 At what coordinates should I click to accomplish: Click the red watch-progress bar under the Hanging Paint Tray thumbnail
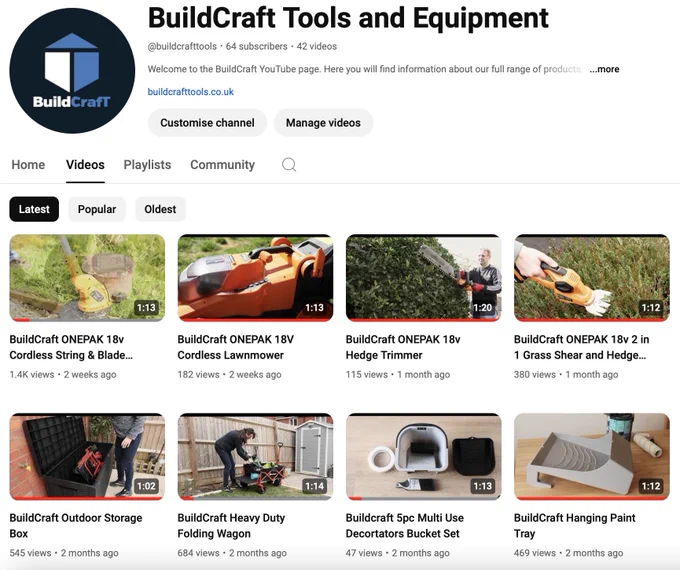pyautogui.click(x=592, y=498)
